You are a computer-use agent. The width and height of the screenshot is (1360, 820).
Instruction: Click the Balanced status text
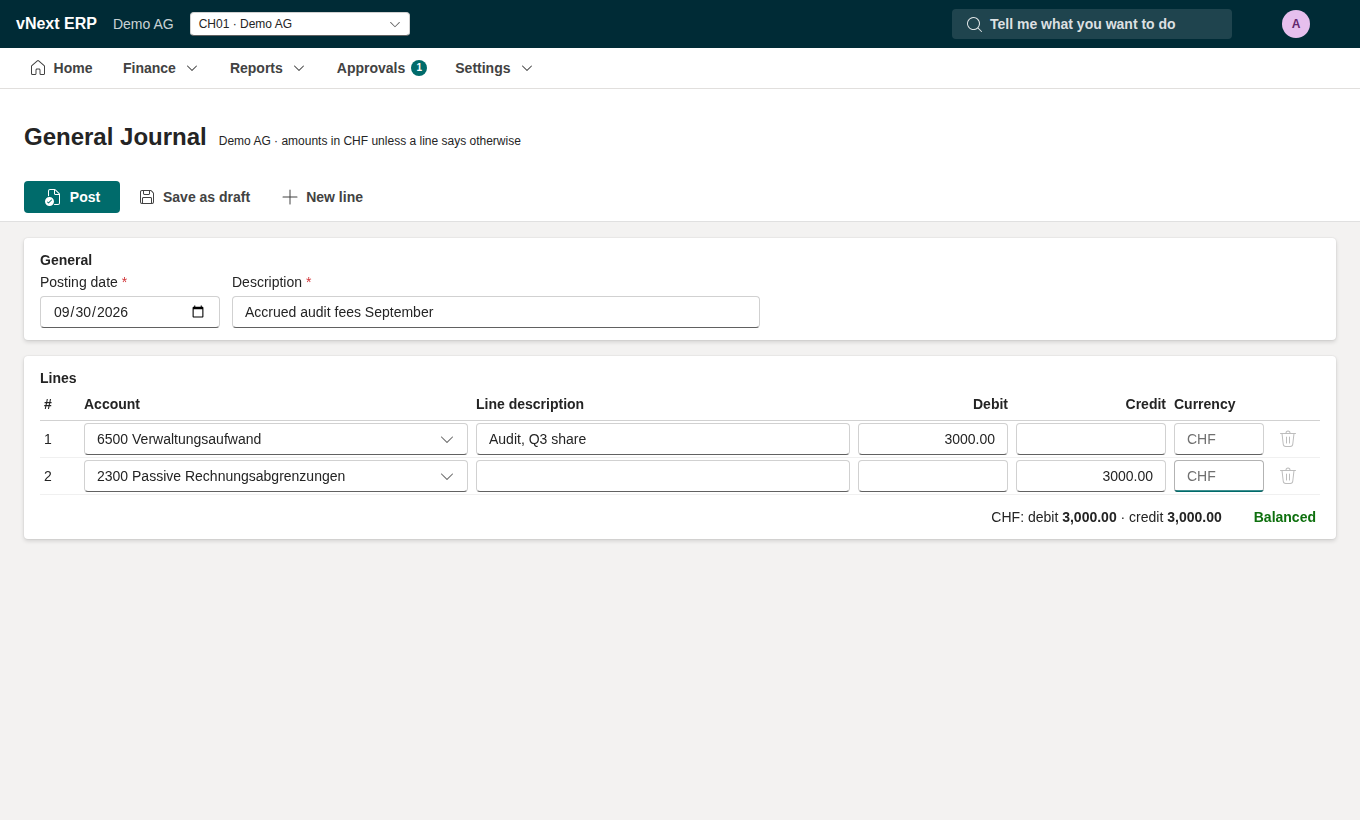click(1285, 517)
